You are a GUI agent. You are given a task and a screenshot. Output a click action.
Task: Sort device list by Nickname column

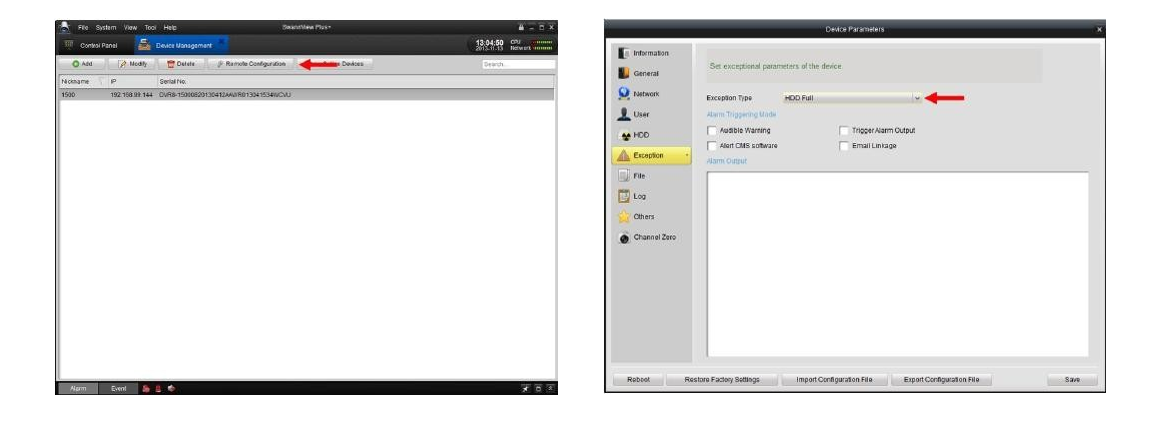75,80
